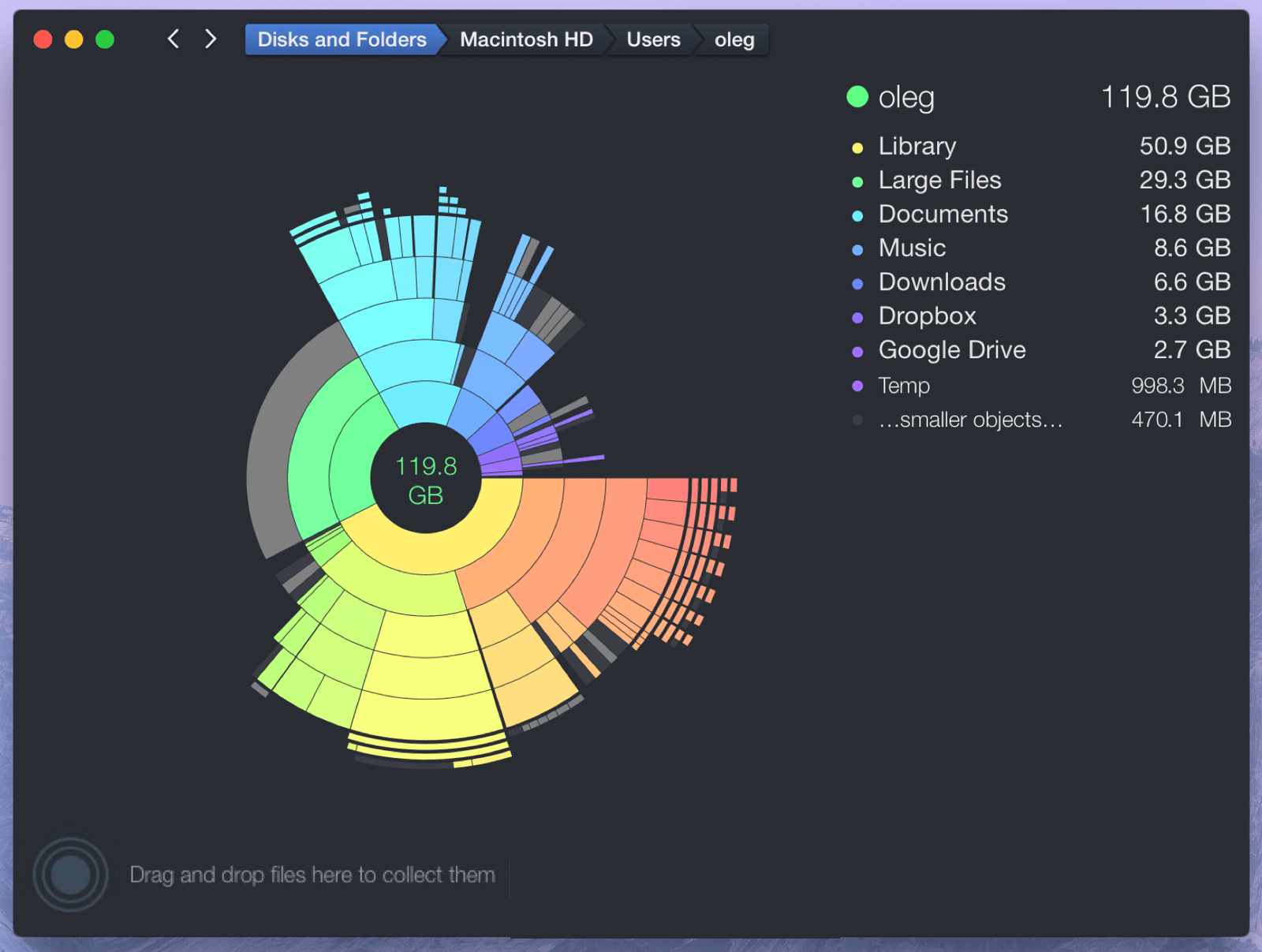The image size is (1262, 952).
Task: Select the Dropbox folder entry
Action: coord(927,315)
